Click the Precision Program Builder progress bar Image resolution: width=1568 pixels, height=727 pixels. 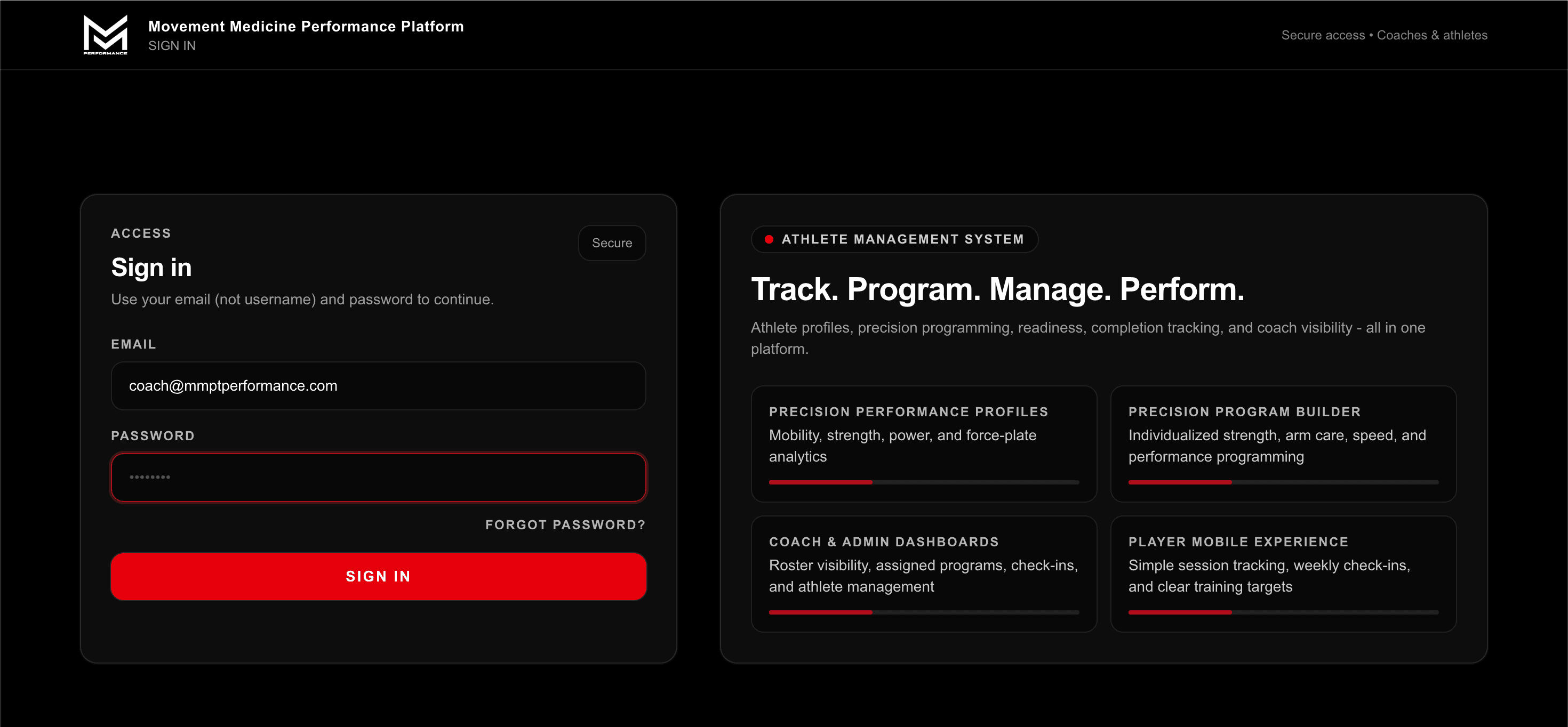[1283, 482]
